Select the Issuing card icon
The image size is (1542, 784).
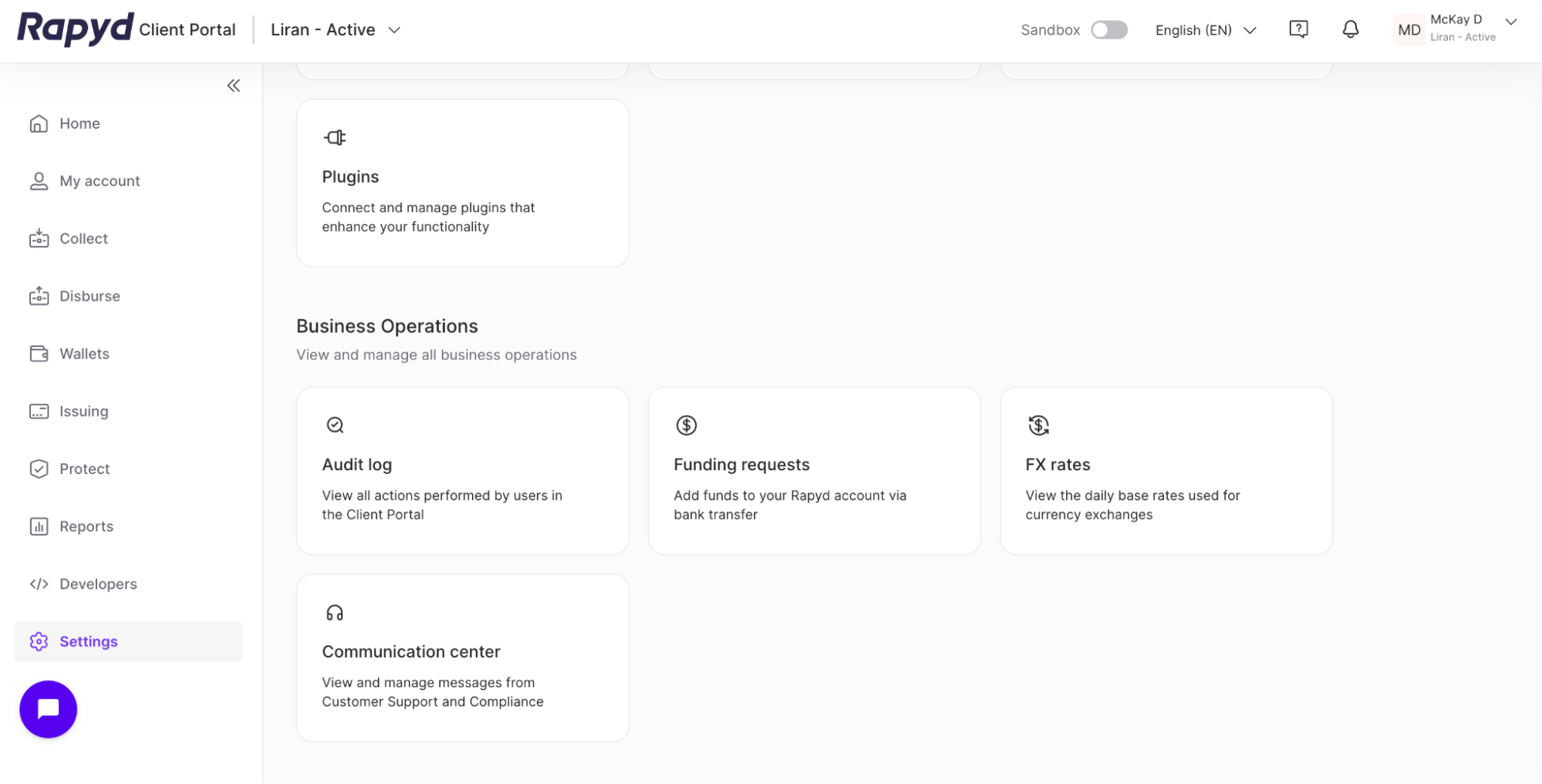(39, 411)
